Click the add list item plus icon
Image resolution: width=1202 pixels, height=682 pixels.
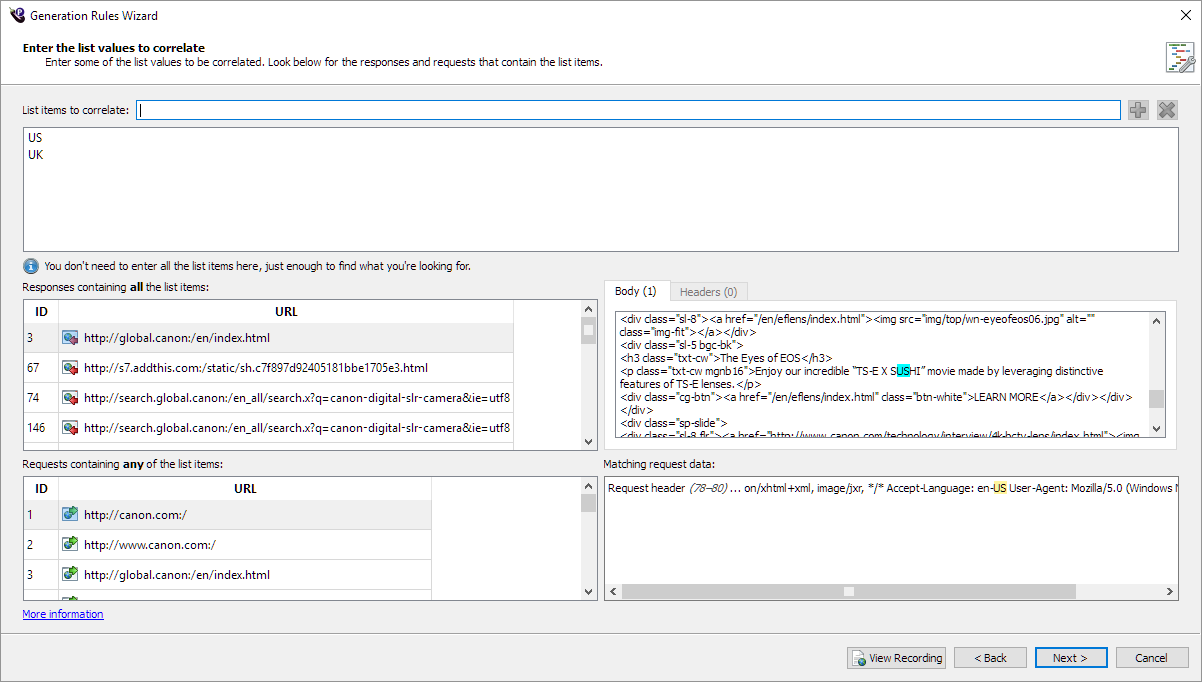(1138, 110)
